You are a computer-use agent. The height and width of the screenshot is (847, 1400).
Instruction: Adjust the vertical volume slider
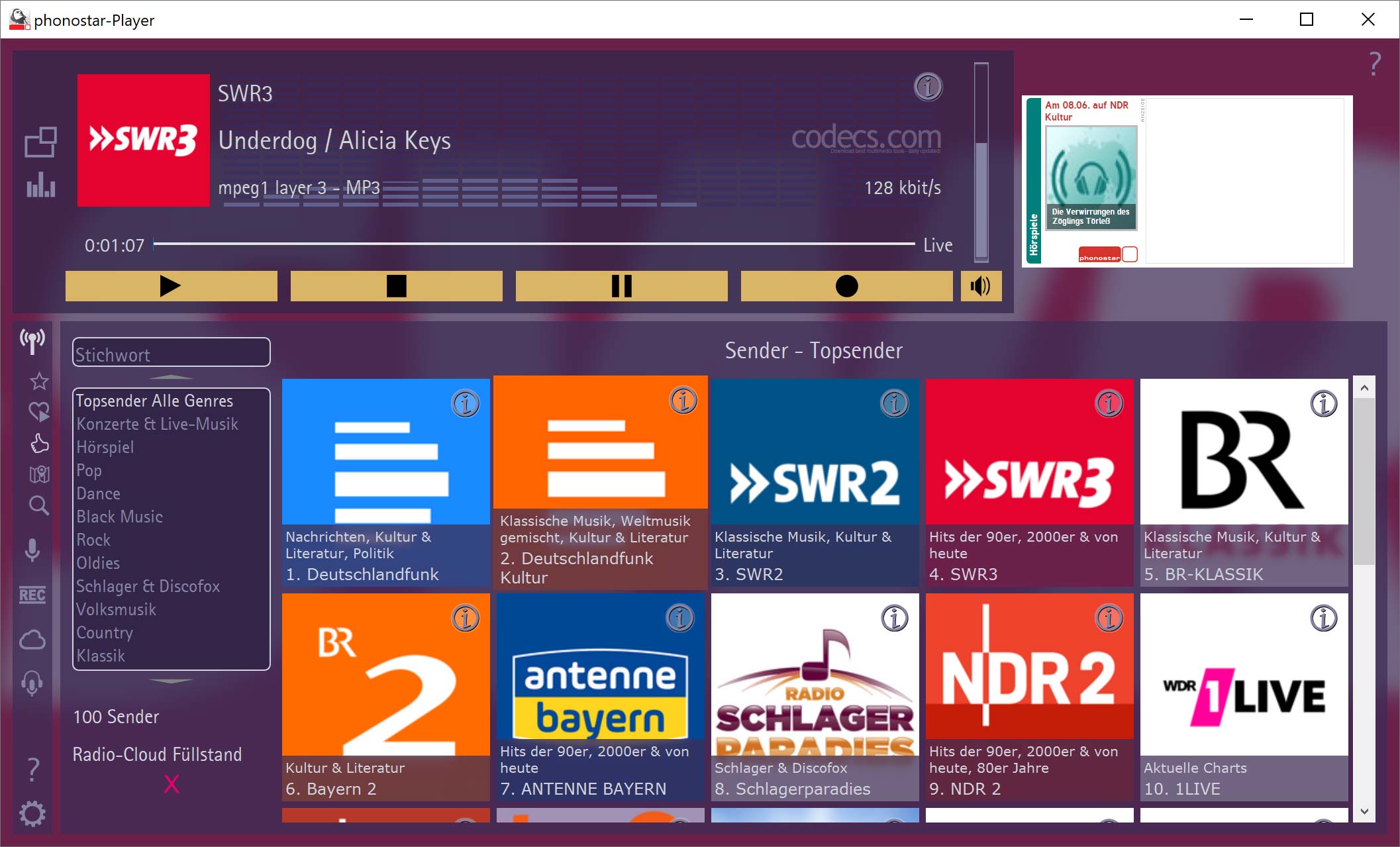coord(981,162)
